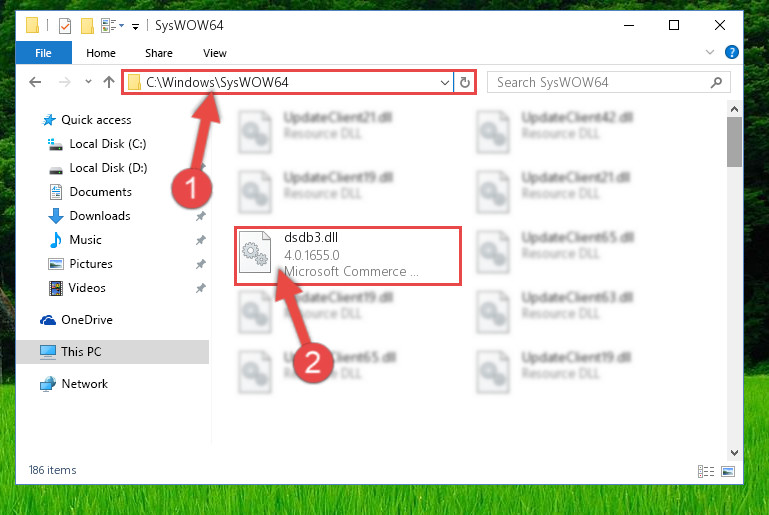Switch to details view layout icon

[x=706, y=471]
